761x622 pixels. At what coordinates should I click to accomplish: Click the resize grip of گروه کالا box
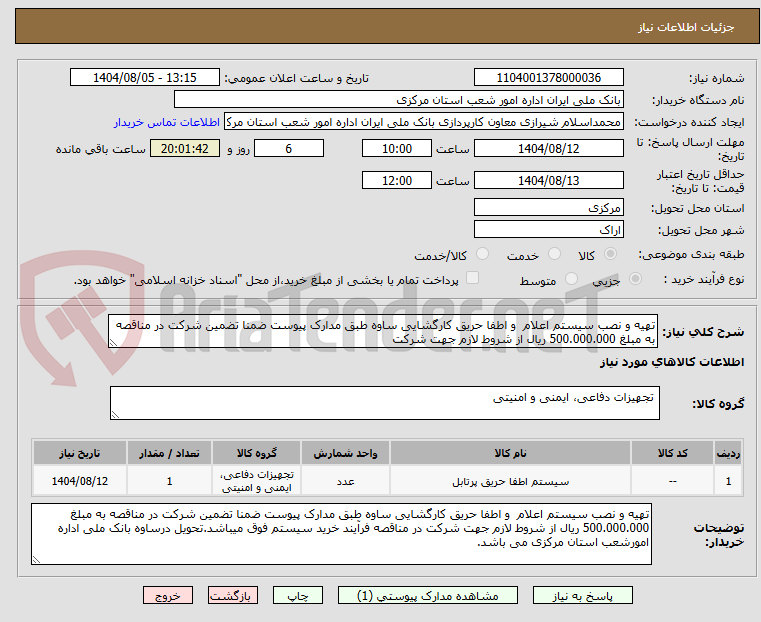pyautogui.click(x=115, y=415)
